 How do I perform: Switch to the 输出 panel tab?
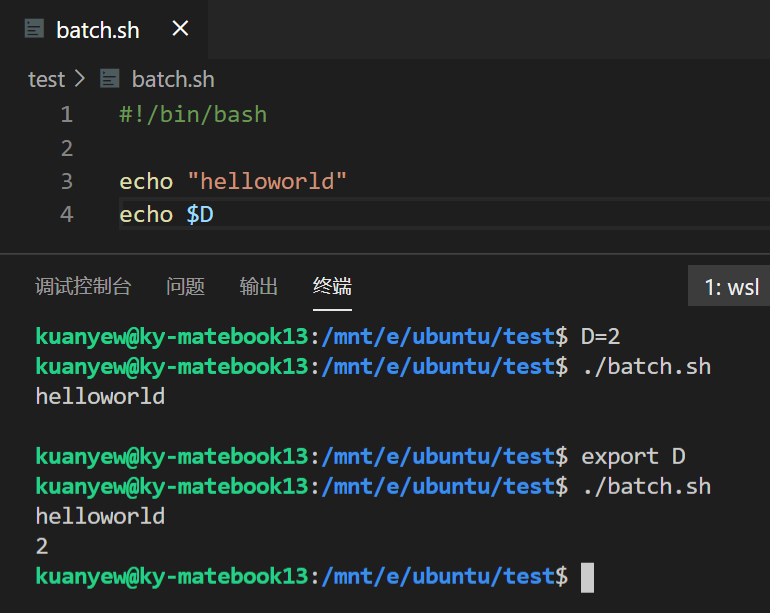[258, 286]
